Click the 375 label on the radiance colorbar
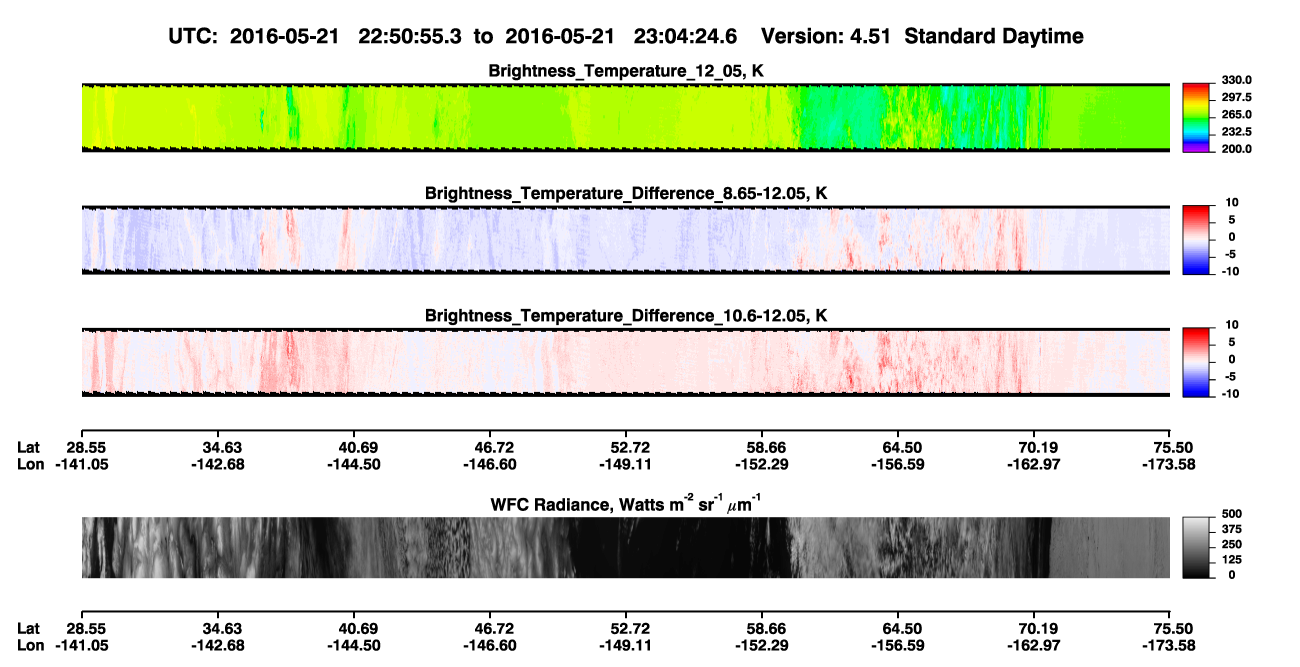Viewport: 1300px width, 667px height. pos(1231,531)
